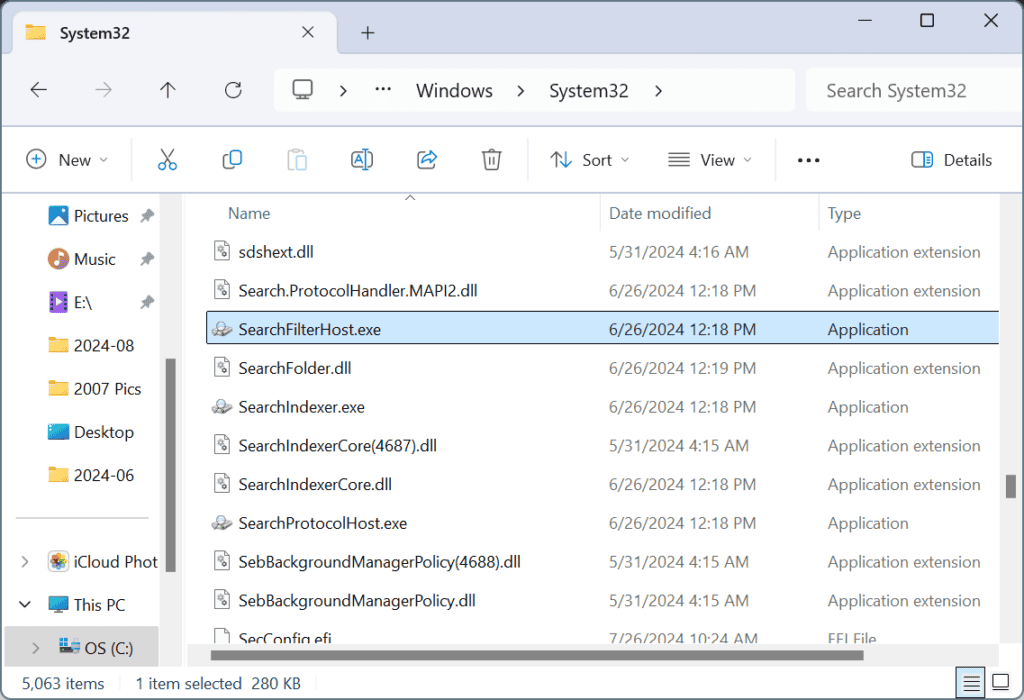Select the sdshext.dll file icon
This screenshot has width=1024, height=700.
point(222,251)
